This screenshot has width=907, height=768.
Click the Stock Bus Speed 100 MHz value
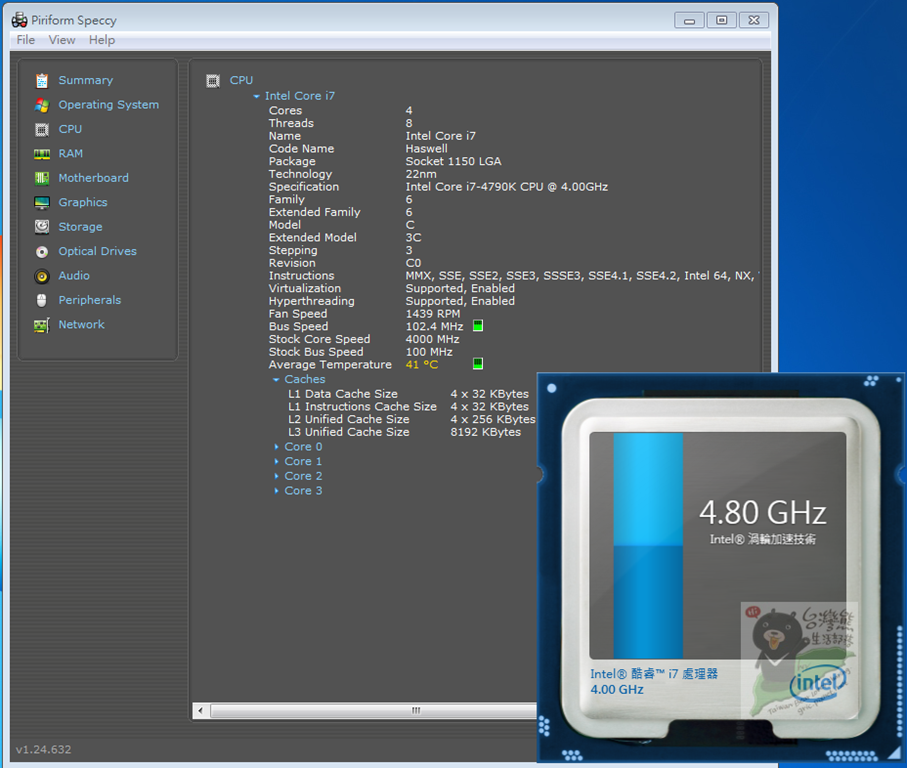pos(429,352)
